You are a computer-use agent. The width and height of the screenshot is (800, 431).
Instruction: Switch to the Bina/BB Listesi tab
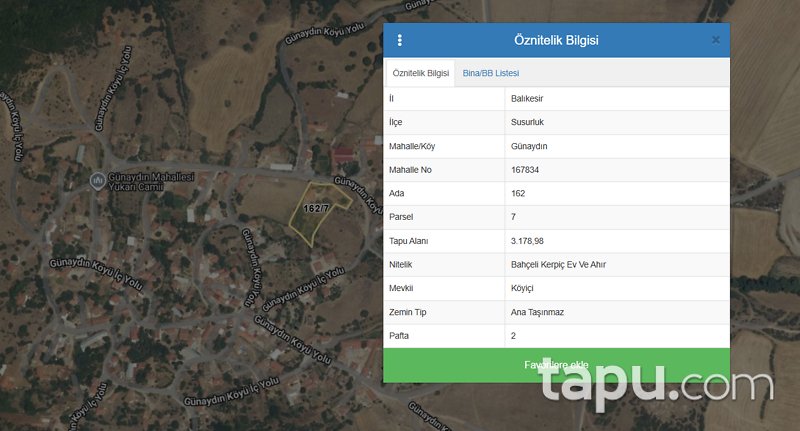(x=491, y=73)
